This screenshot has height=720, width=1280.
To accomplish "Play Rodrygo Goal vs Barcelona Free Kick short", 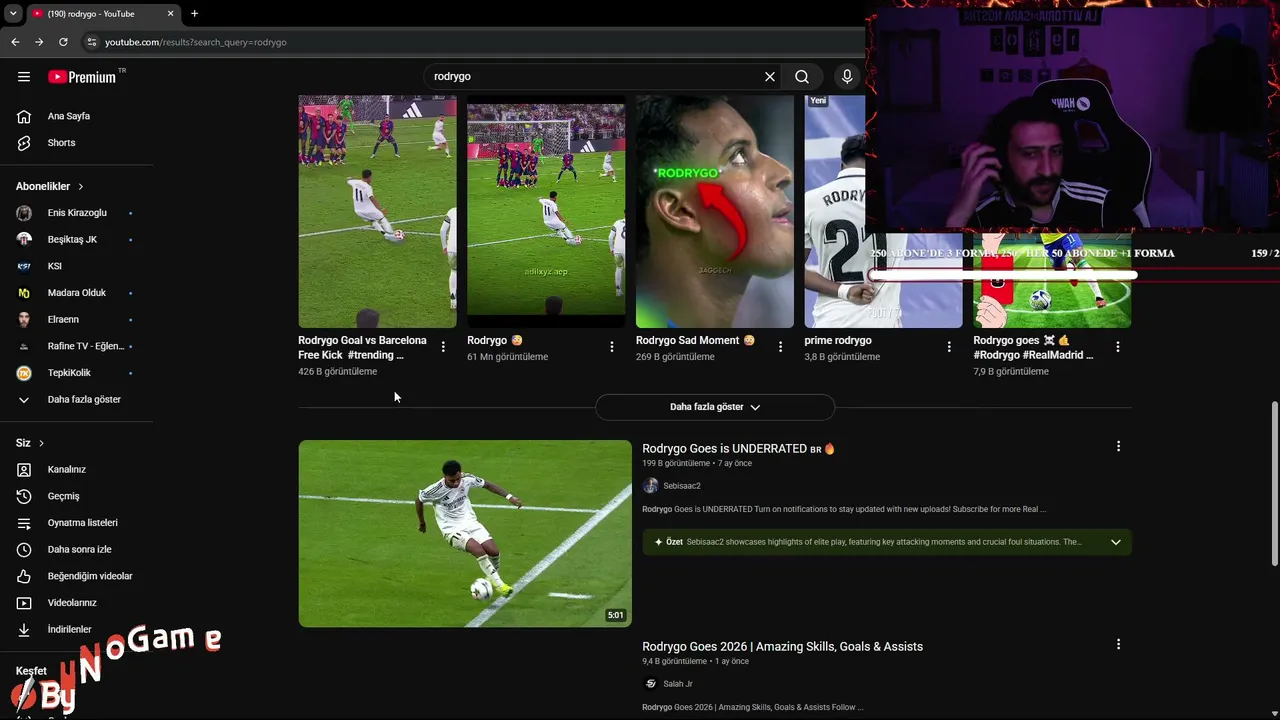I will (377, 212).
